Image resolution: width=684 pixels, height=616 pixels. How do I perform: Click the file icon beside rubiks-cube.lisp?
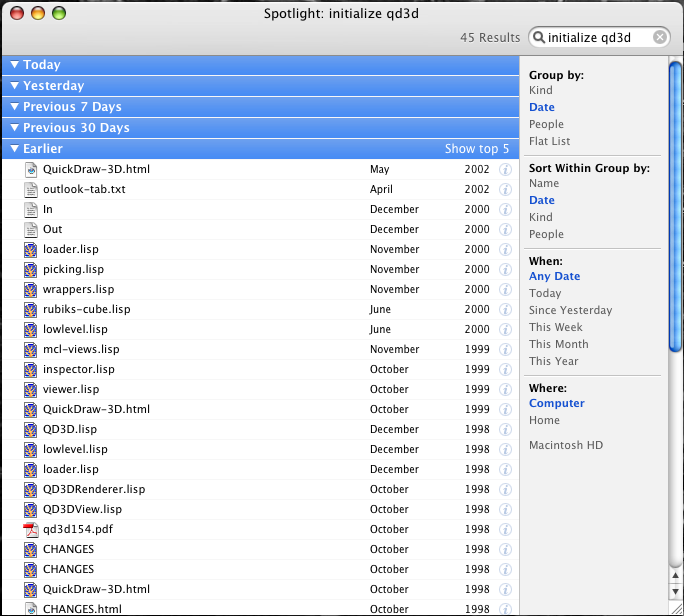coord(31,310)
